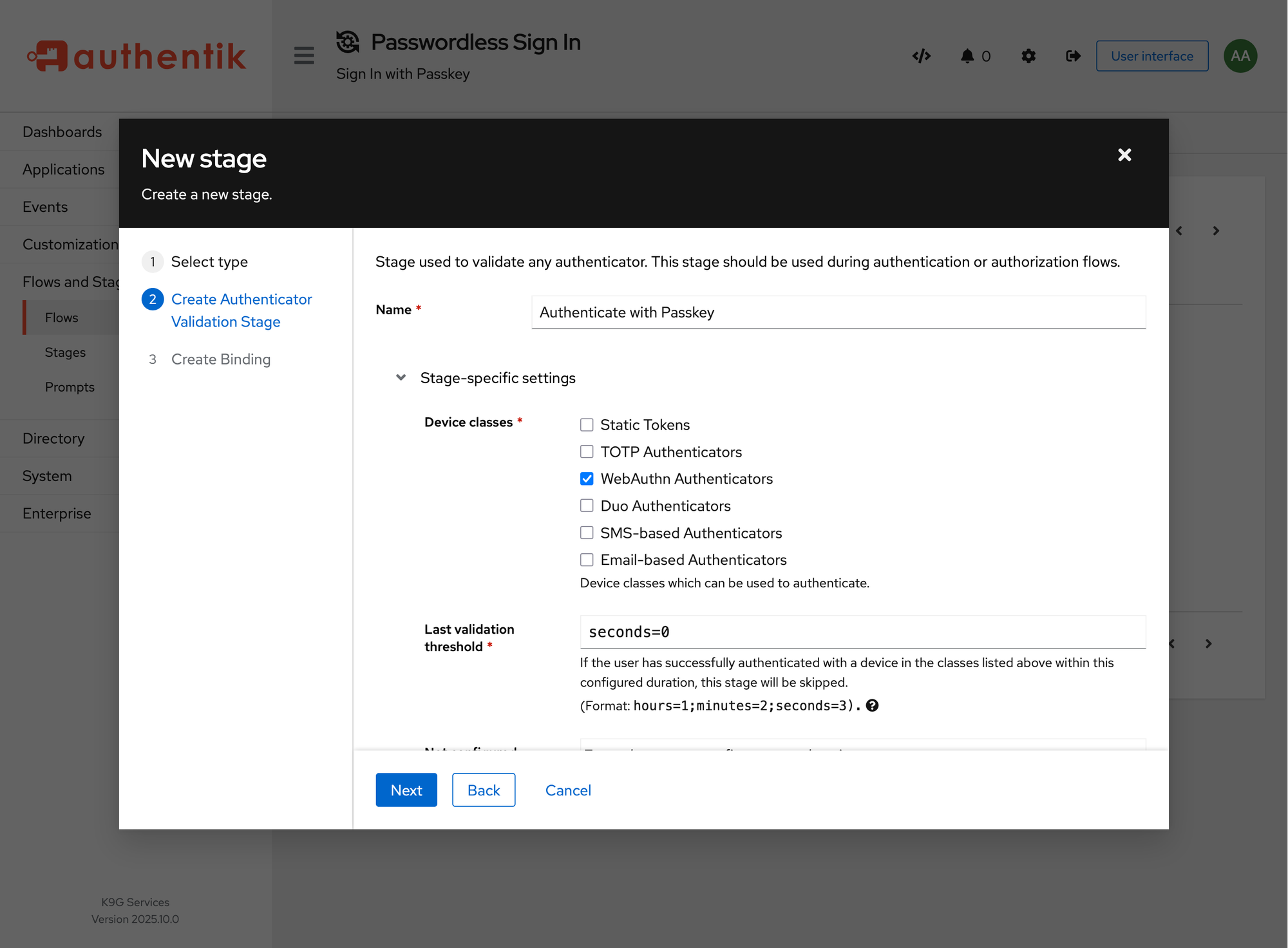Toggle the hamburger sidebar menu

coord(304,55)
